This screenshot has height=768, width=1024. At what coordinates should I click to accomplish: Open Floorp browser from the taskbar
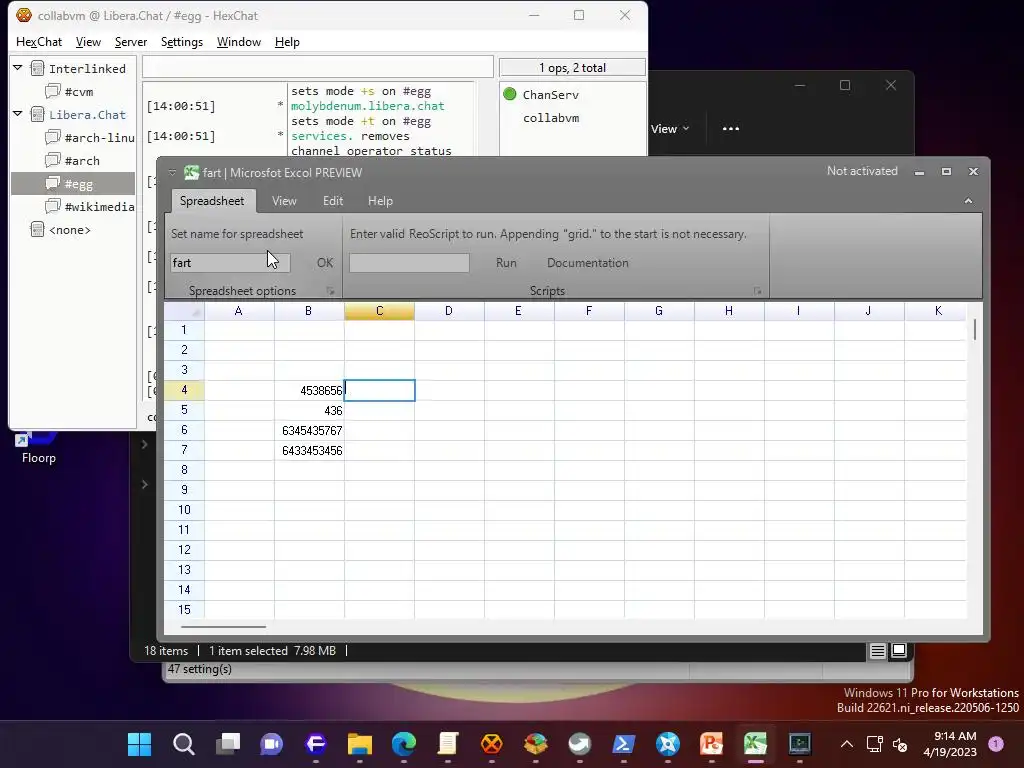click(315, 744)
